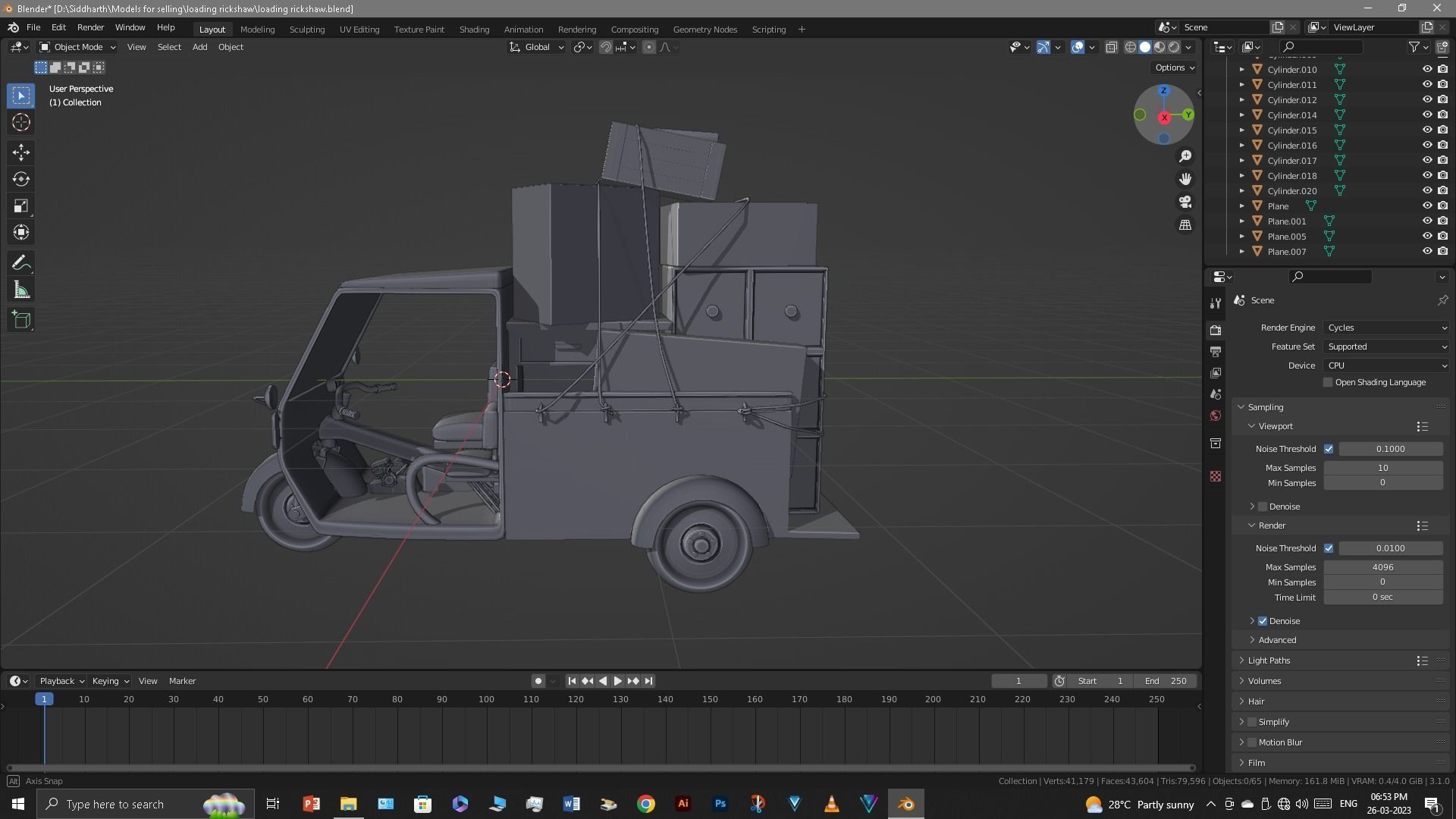Enable Viewport Denoise checkbox
Image resolution: width=1456 pixels, height=819 pixels.
tap(1263, 507)
